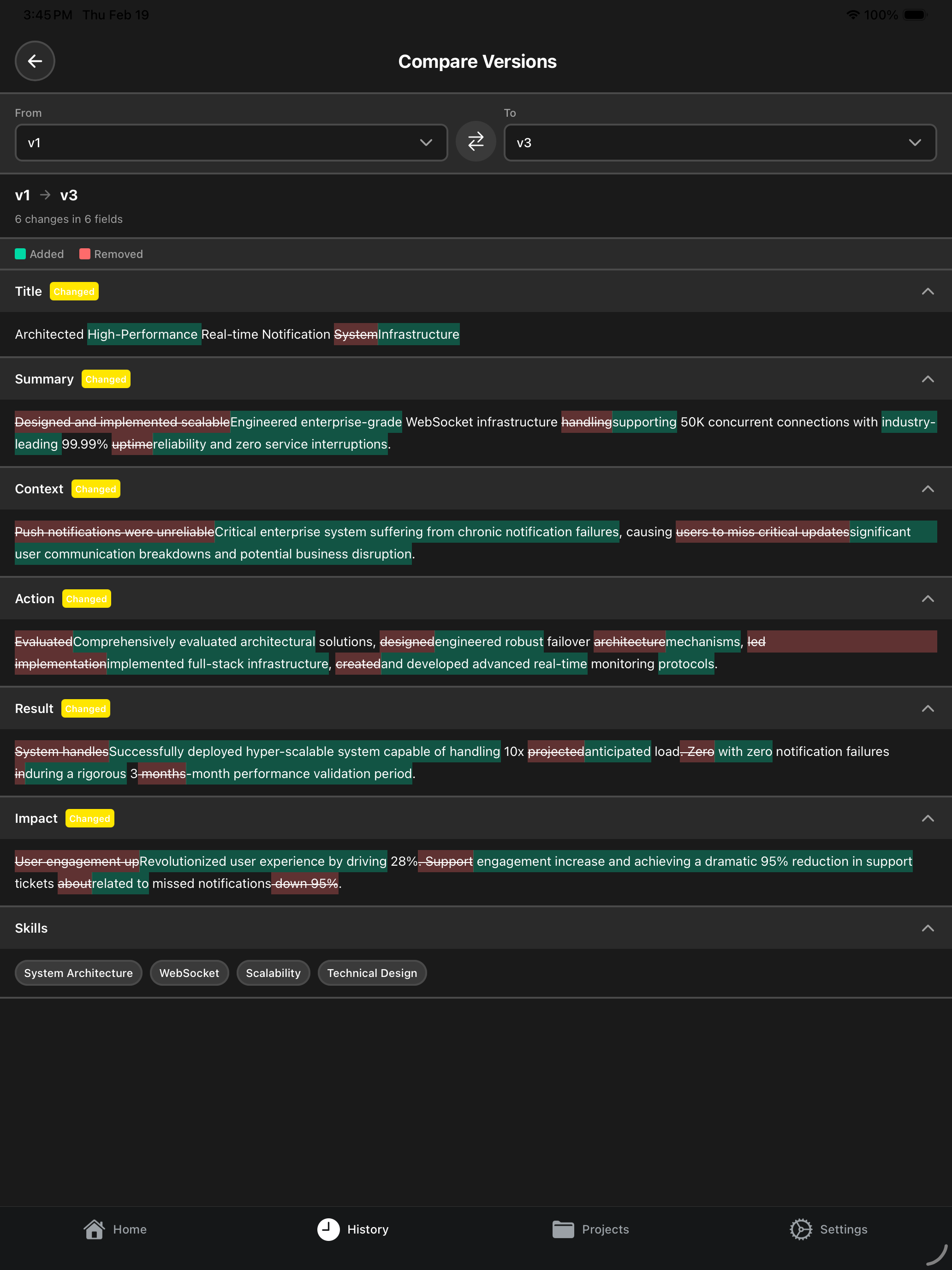The height and width of the screenshot is (1270, 952).
Task: Open the From version dropdown
Action: tap(231, 143)
